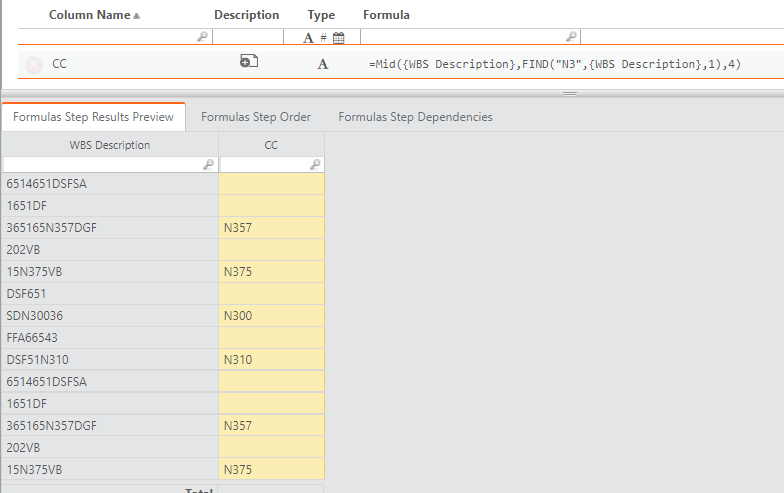Sort by Column Name header
Image resolution: width=784 pixels, height=493 pixels.
click(94, 15)
